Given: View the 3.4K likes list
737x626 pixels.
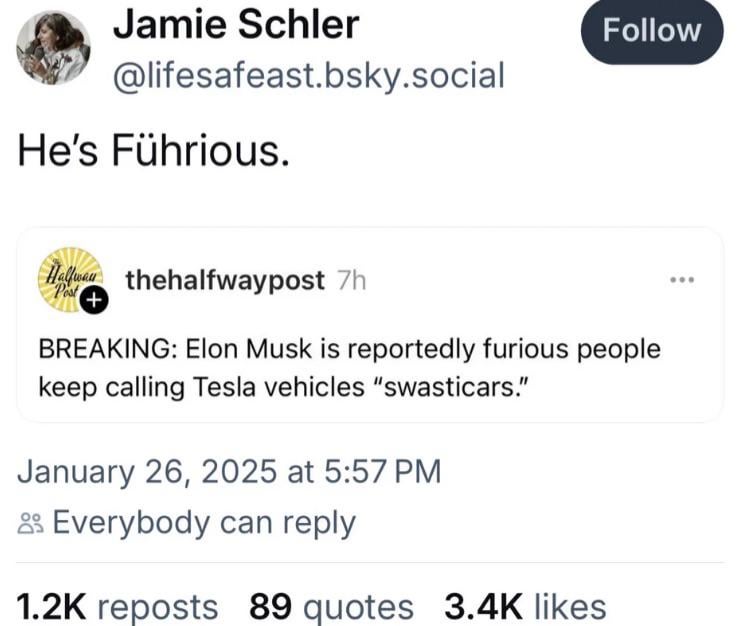Looking at the screenshot, I should (x=525, y=606).
